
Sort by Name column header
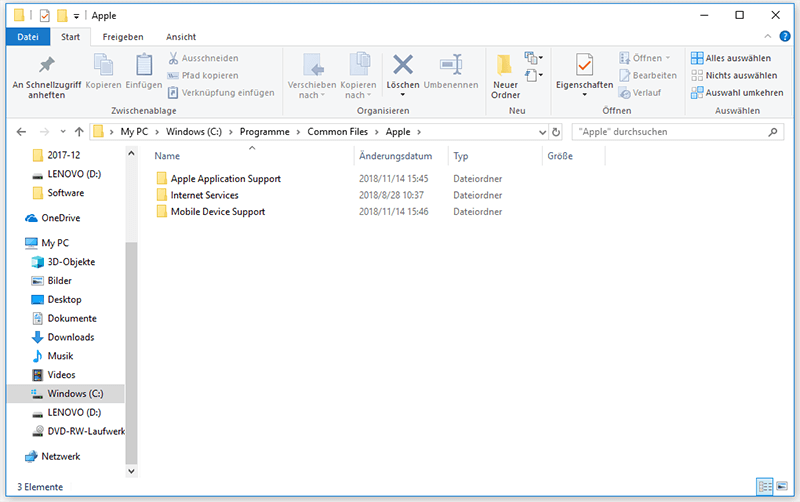[x=167, y=156]
